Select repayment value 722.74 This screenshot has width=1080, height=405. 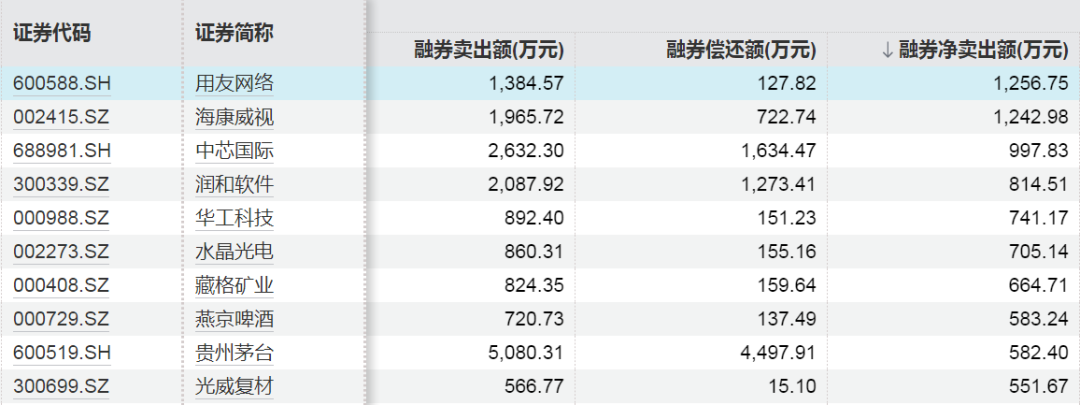[786, 117]
